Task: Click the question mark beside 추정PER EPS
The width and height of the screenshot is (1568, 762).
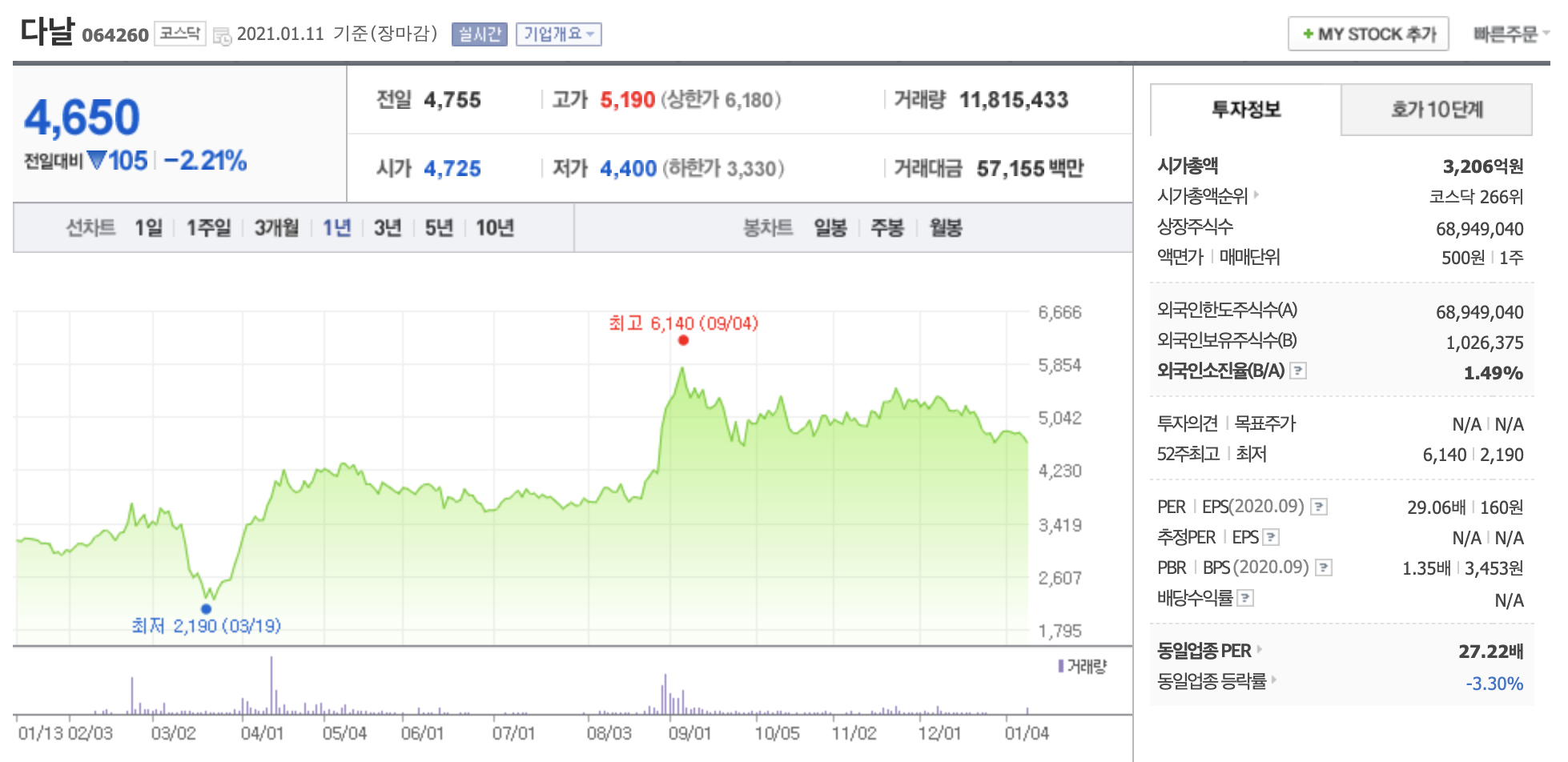Action: click(1270, 537)
